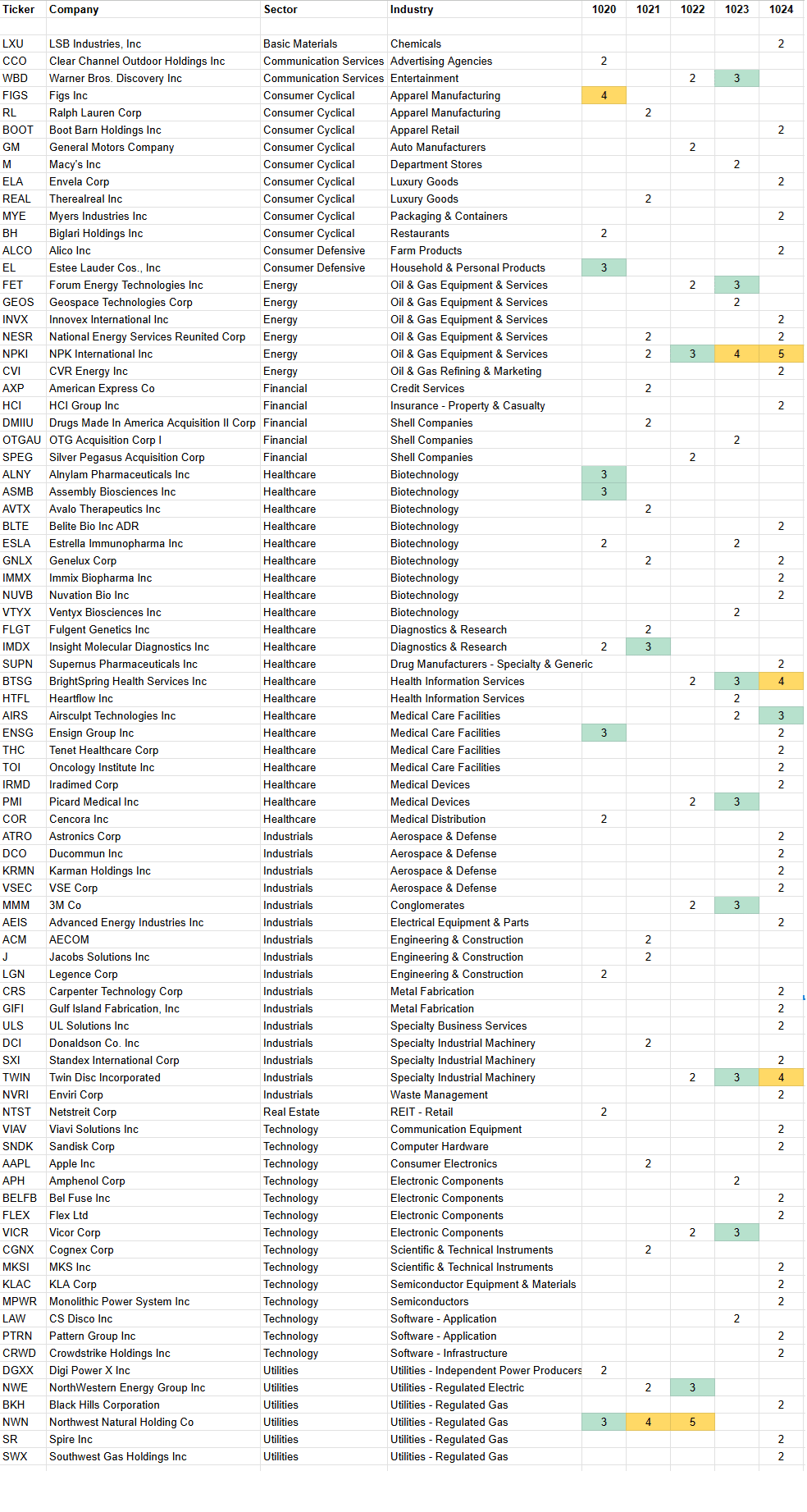Select the Warner Bros. Discovery Inc cell
This screenshot has height=1512, width=807.
click(153, 78)
